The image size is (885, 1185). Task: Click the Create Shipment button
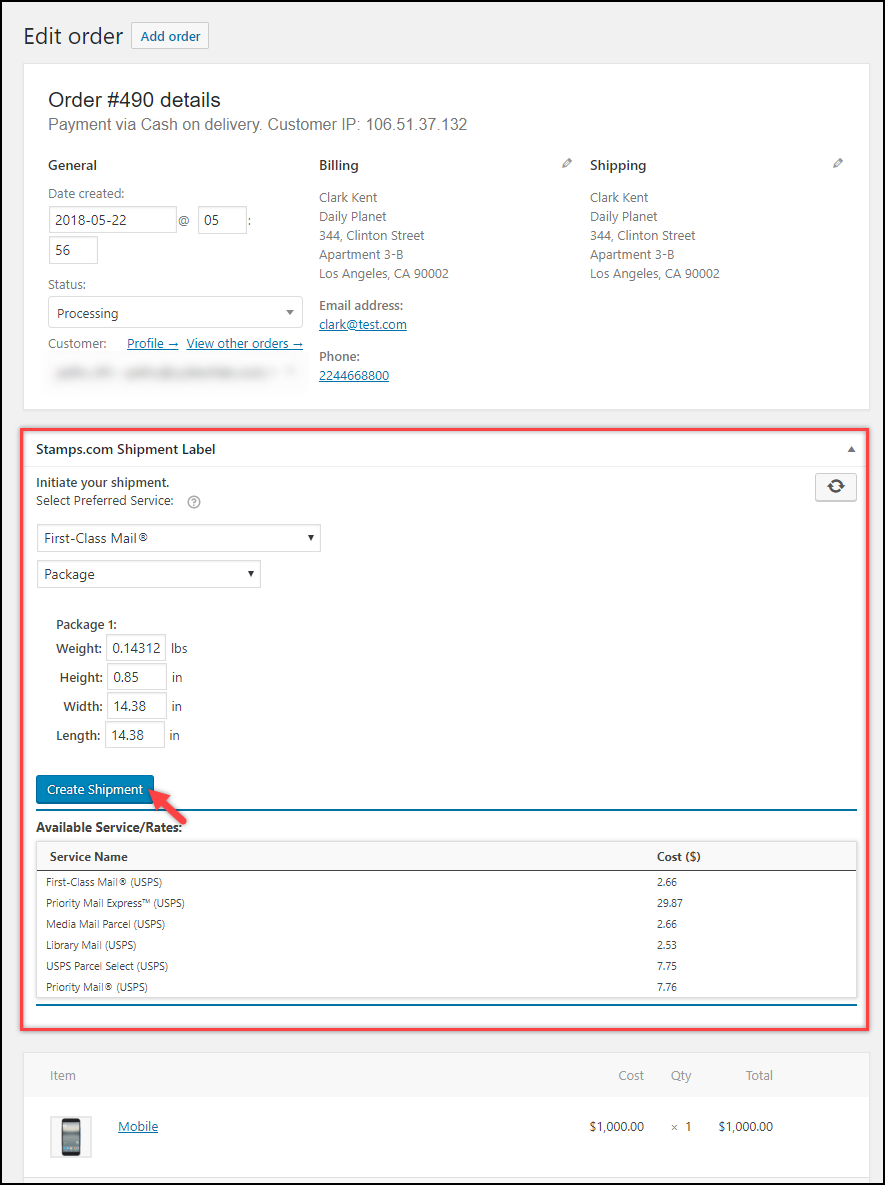(95, 790)
